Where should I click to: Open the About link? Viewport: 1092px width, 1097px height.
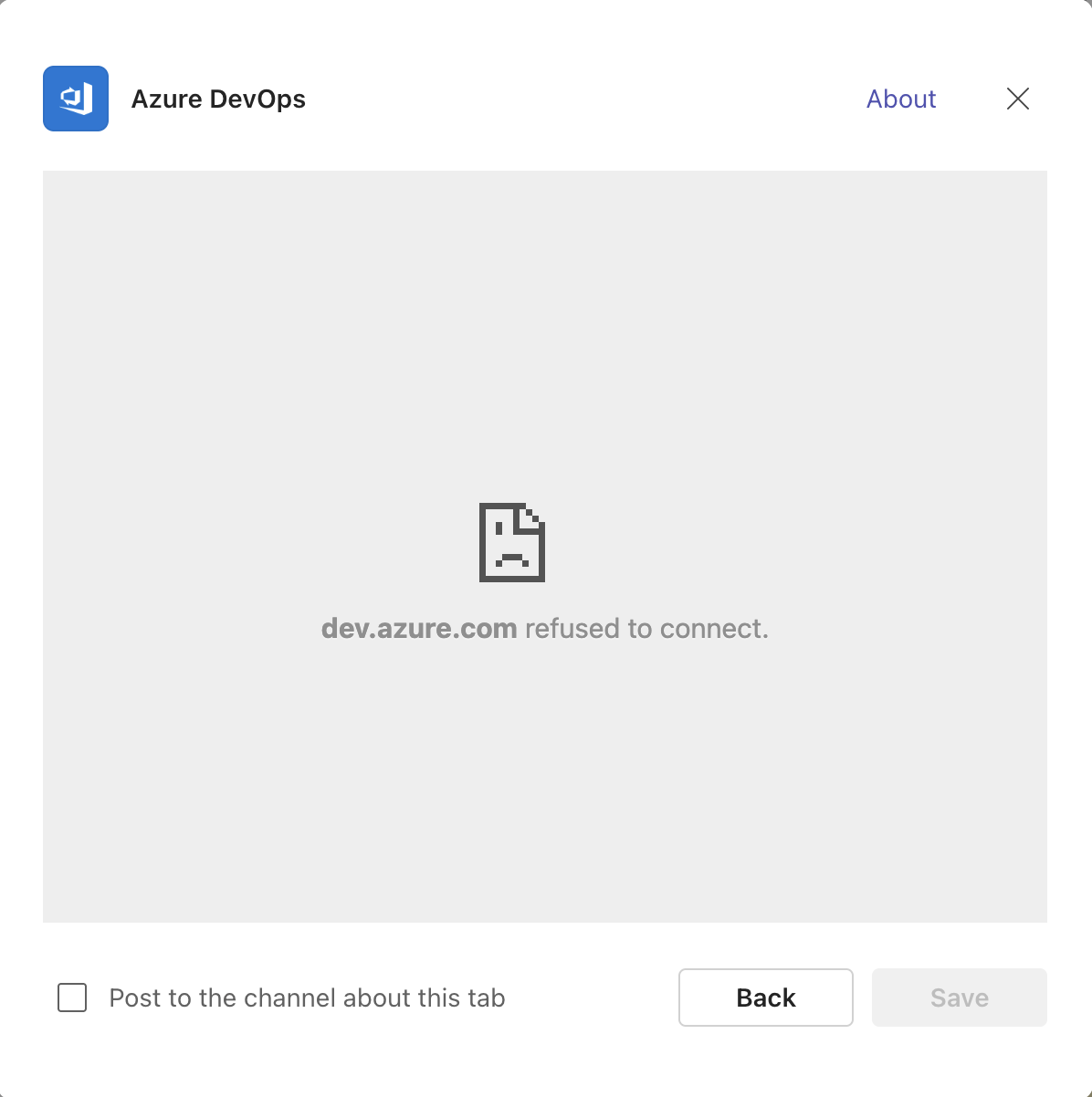point(900,99)
